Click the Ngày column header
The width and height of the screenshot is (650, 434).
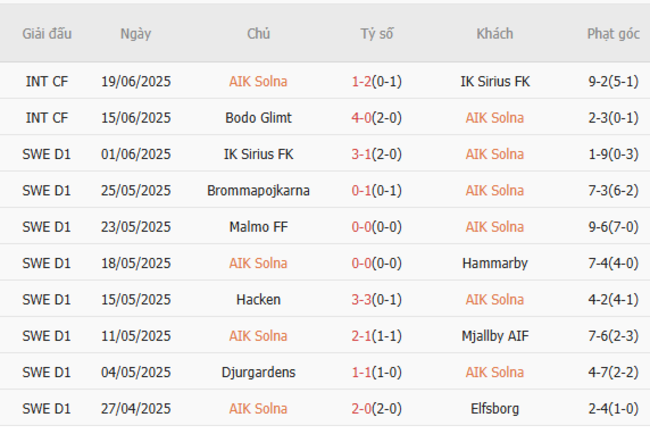pos(135,34)
